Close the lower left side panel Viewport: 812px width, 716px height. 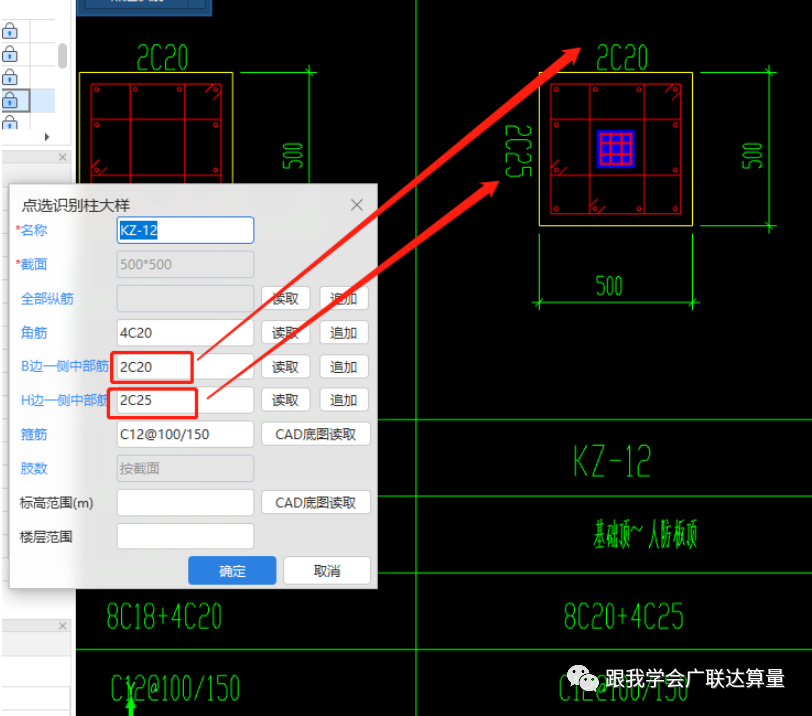click(63, 626)
